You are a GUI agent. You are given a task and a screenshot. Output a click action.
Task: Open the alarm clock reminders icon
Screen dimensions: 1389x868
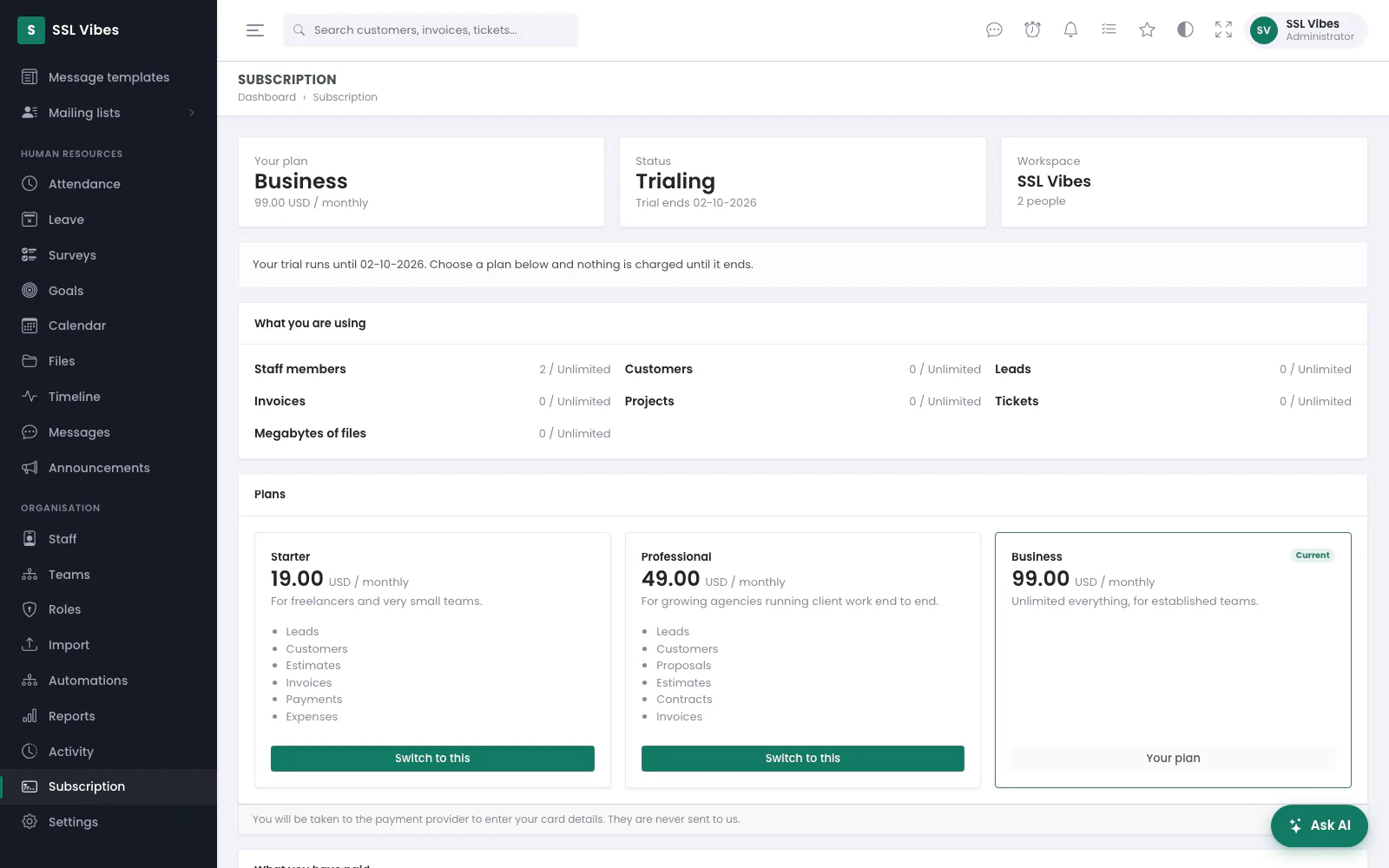click(1032, 30)
